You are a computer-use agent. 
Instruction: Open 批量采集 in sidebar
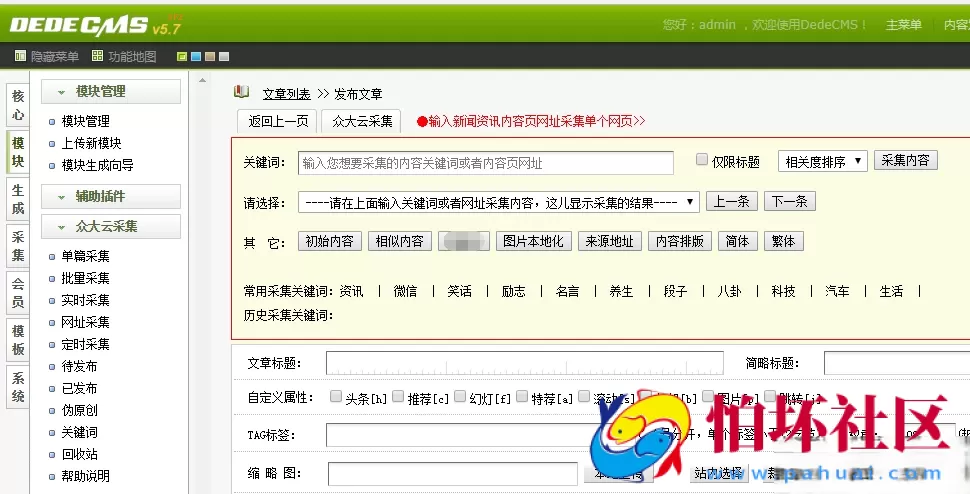[85, 278]
